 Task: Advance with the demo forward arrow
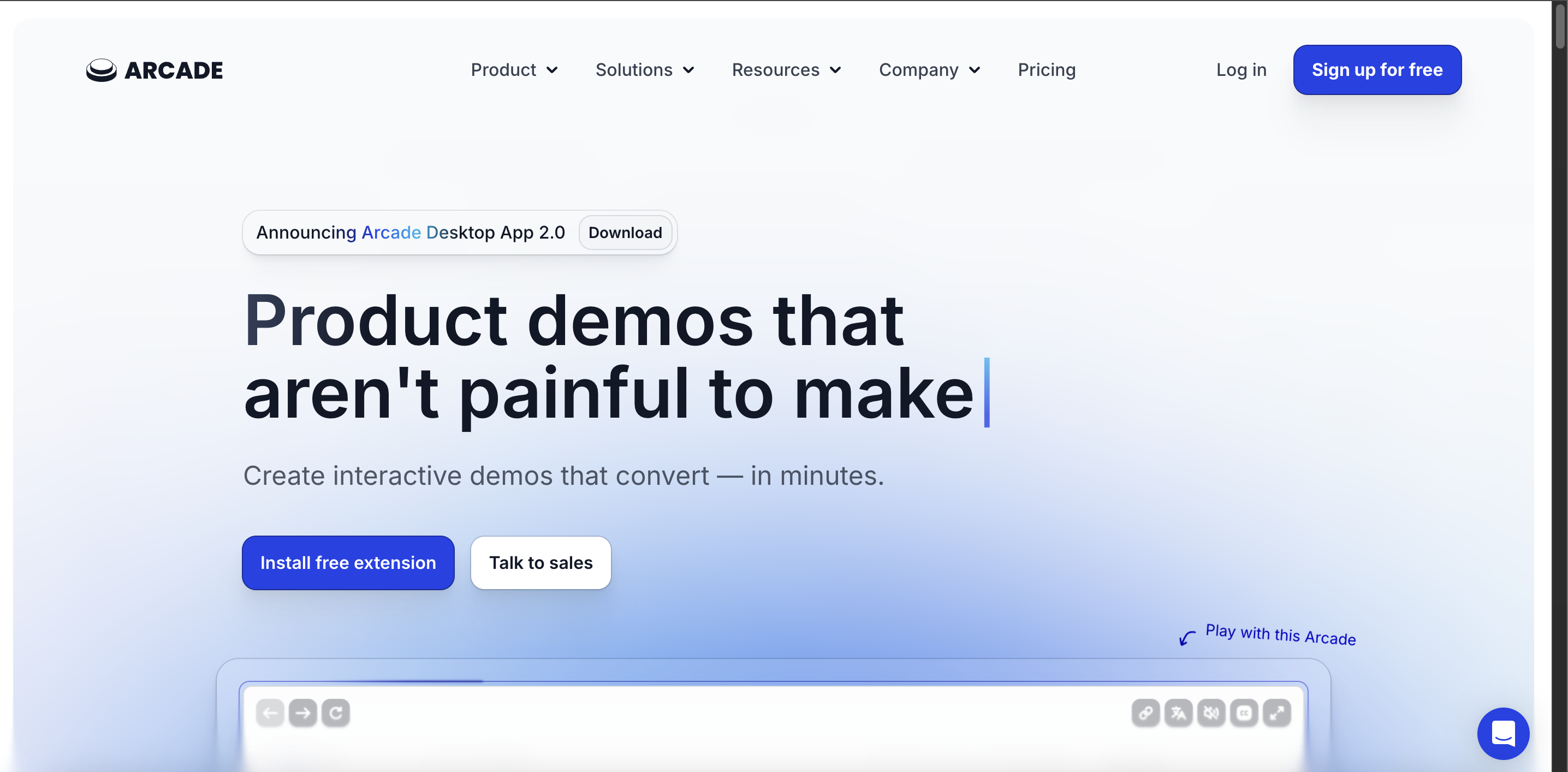click(302, 712)
